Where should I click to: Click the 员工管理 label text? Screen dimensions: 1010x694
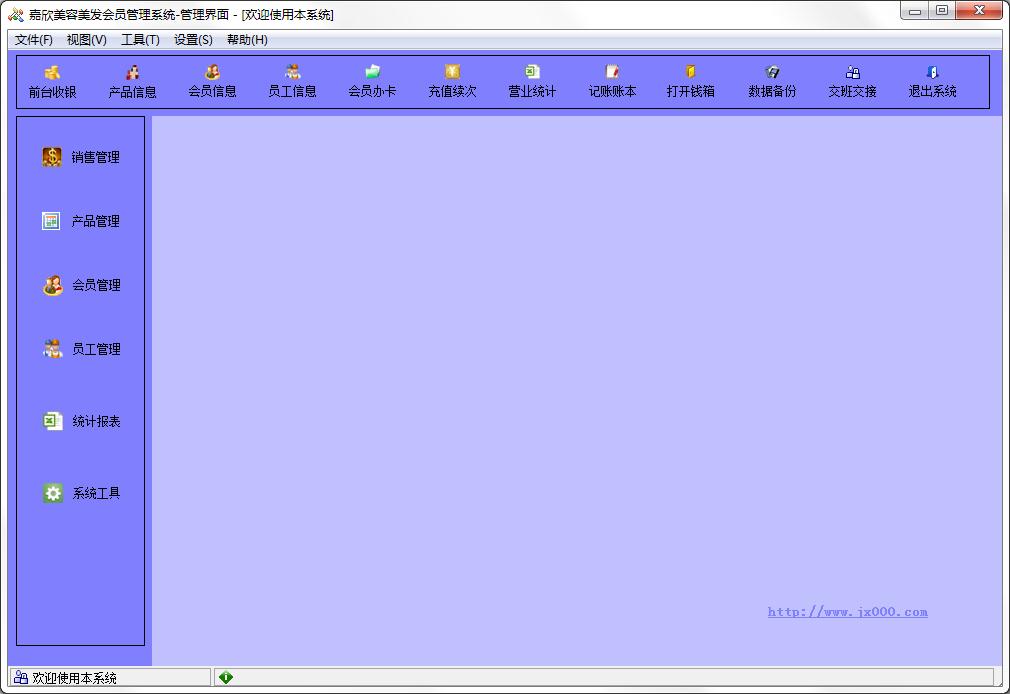(x=96, y=349)
